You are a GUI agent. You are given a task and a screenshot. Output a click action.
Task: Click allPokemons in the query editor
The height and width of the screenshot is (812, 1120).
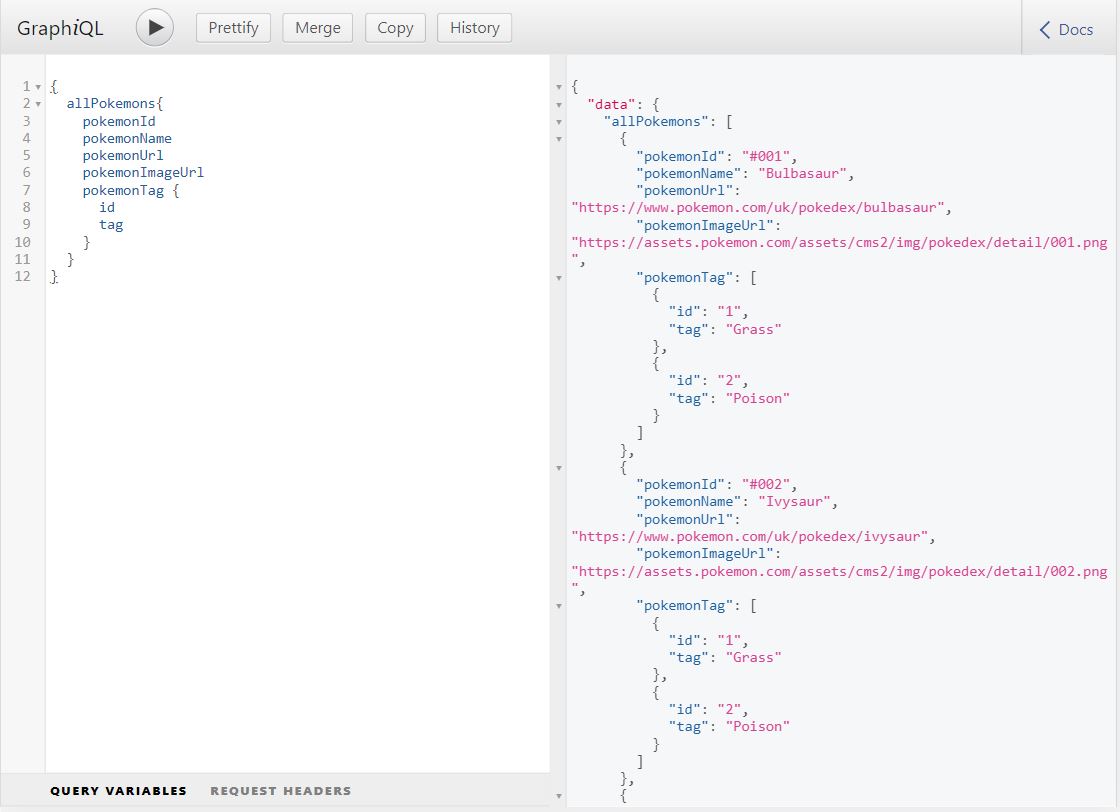(111, 104)
